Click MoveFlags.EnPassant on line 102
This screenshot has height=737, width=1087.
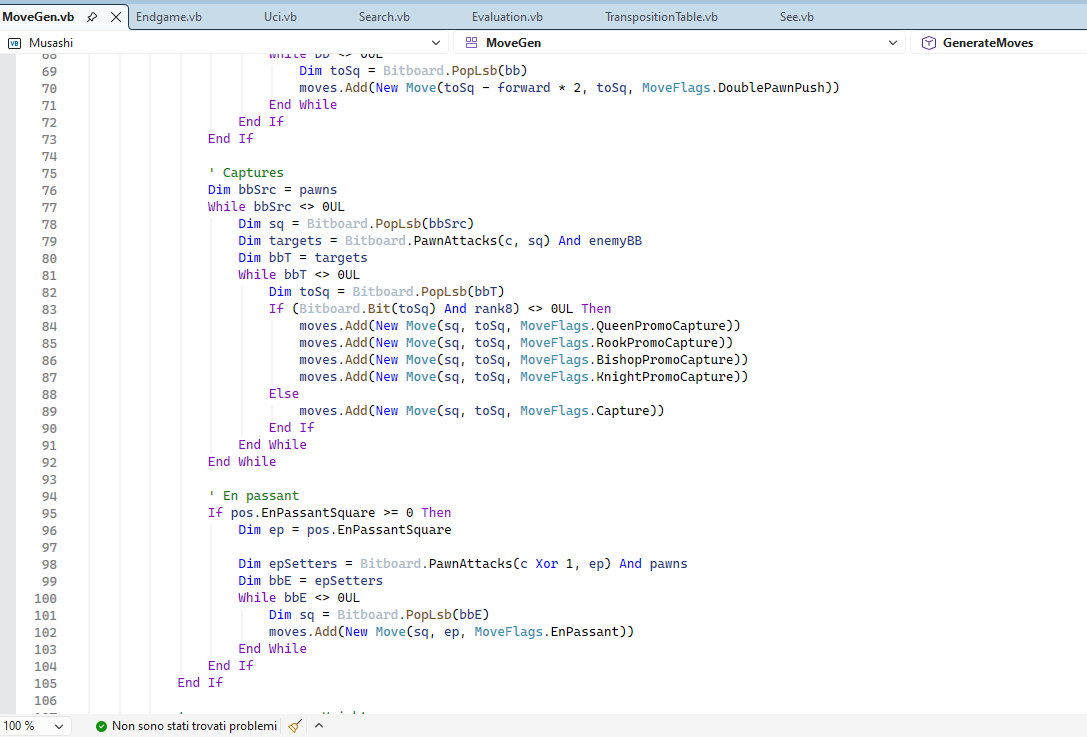(x=546, y=632)
